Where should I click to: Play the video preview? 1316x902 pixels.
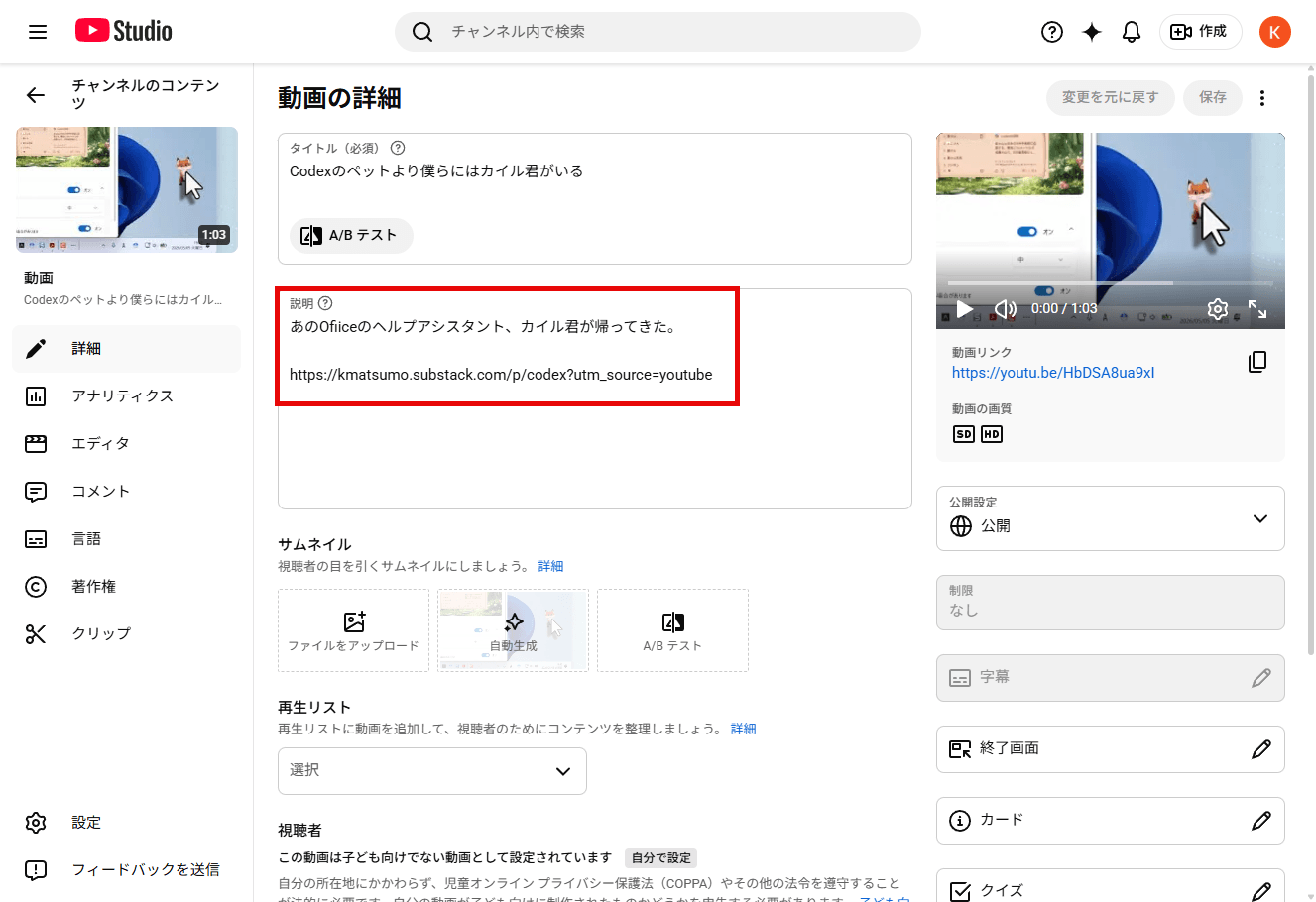coord(964,309)
